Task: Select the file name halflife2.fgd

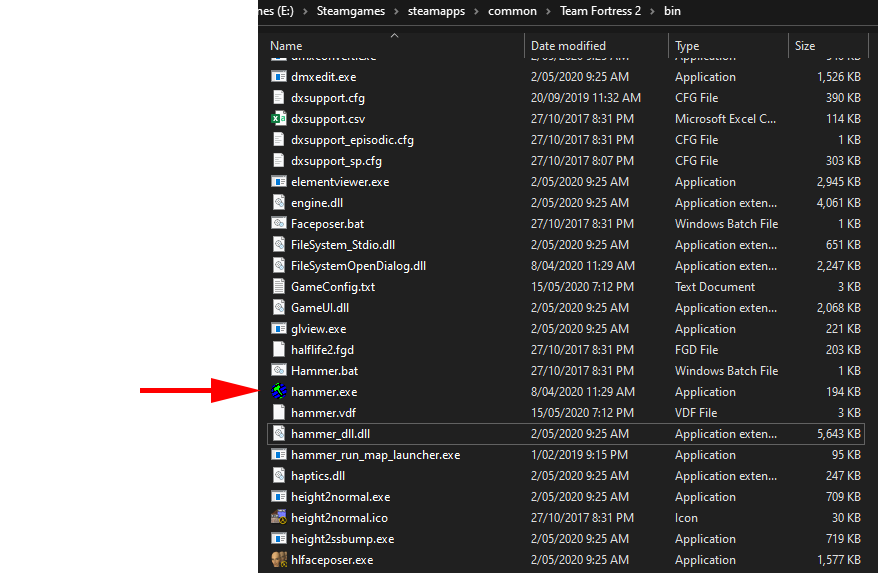Action: click(x=323, y=350)
